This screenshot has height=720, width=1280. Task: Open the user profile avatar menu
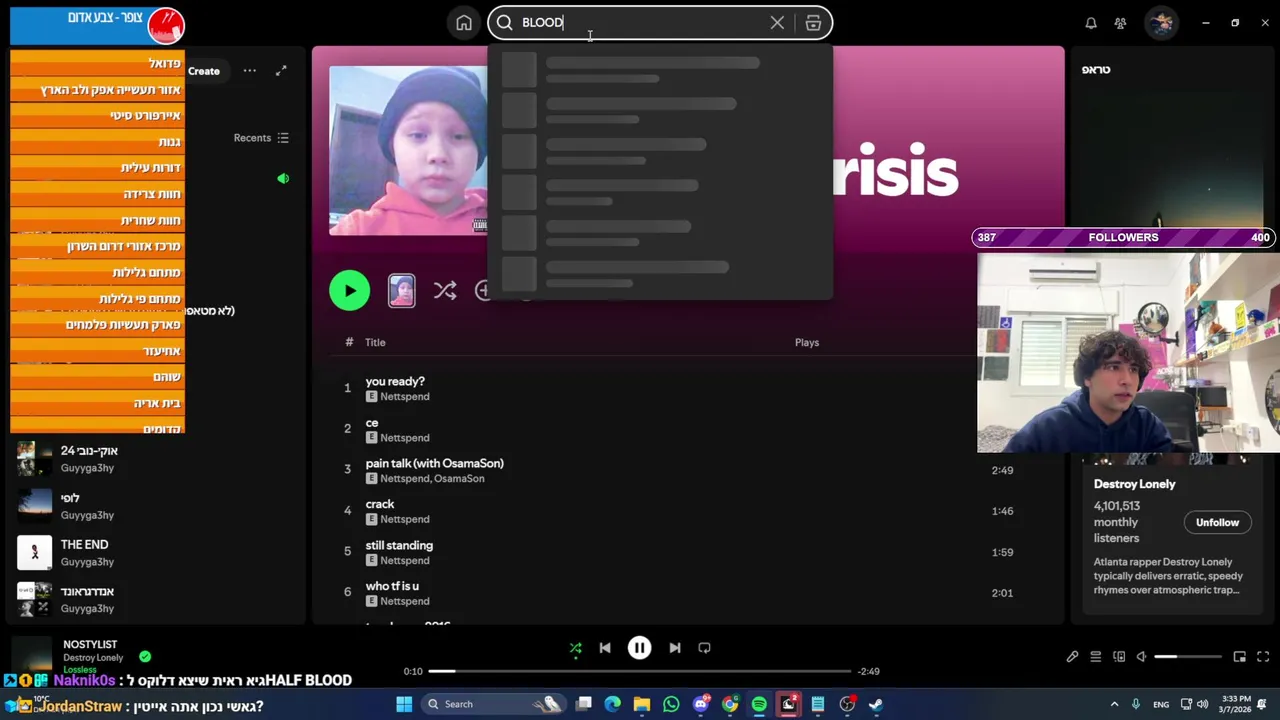(x=1161, y=23)
